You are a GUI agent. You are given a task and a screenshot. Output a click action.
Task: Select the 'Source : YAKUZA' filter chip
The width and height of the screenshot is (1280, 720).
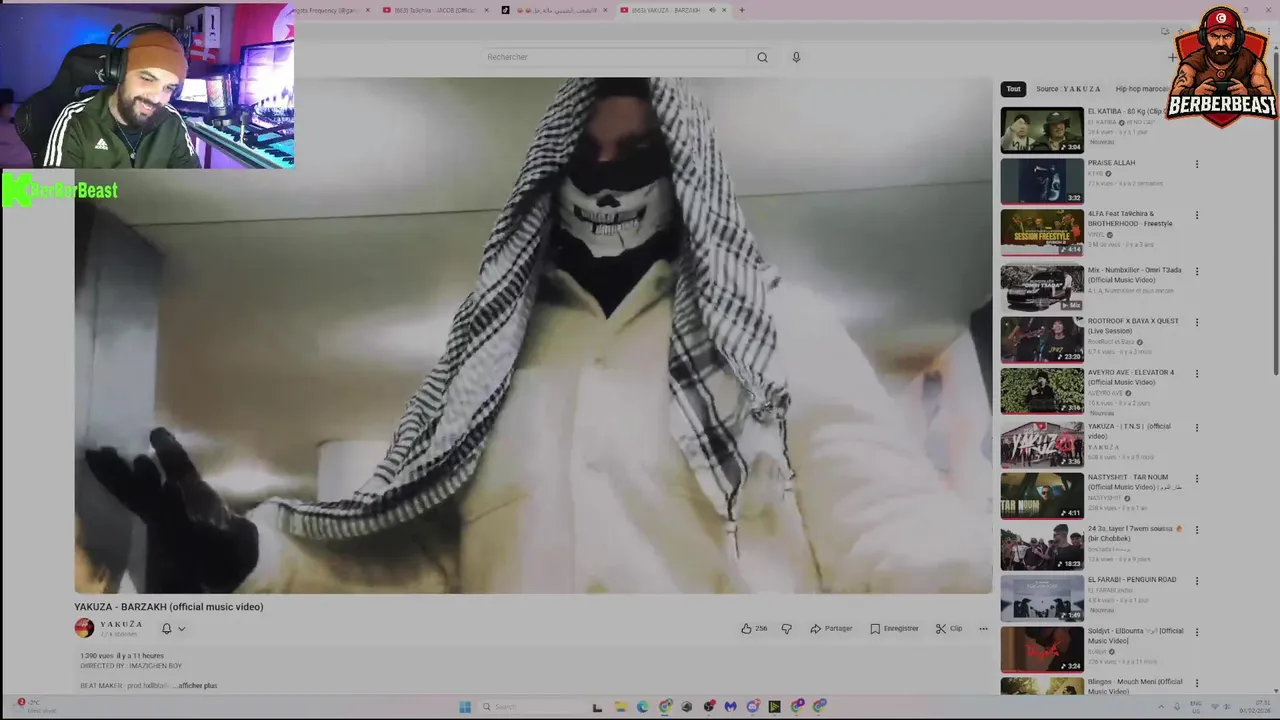1068,89
